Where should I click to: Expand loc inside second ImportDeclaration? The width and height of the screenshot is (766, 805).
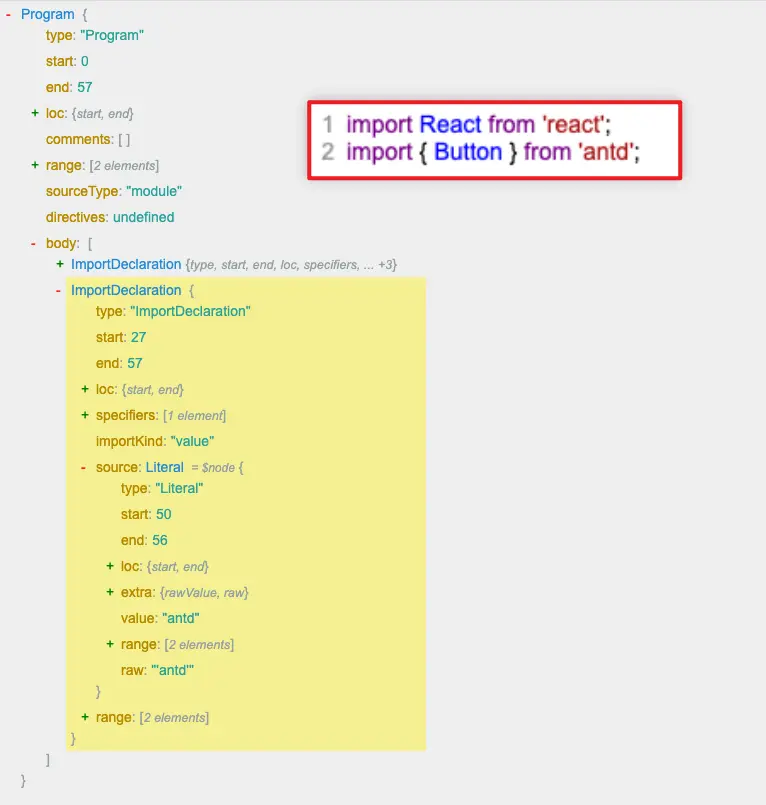(85, 389)
